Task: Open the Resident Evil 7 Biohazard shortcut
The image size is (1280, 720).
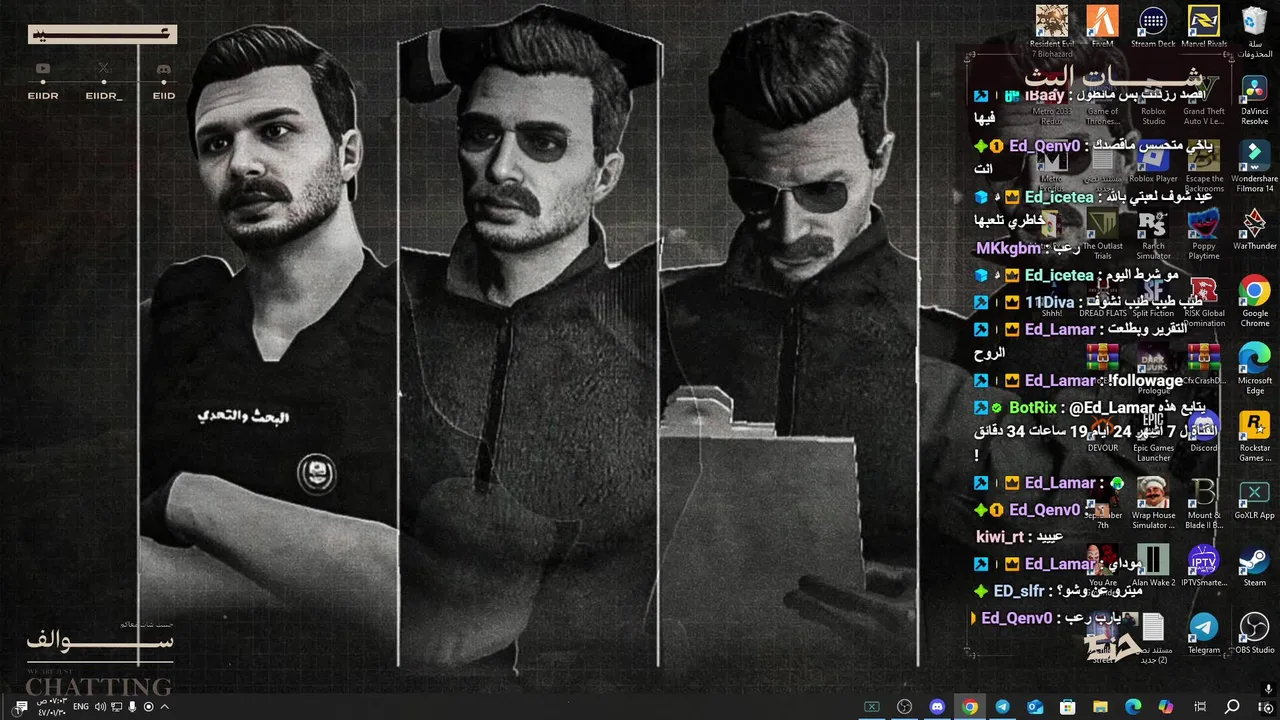Action: 1051,29
